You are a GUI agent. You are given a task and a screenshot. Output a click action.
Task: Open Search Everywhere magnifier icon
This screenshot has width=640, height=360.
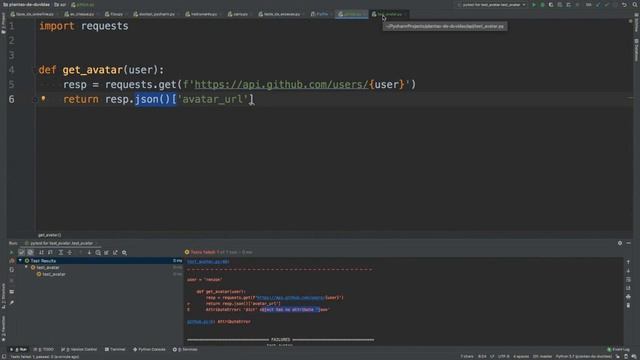coord(635,4)
